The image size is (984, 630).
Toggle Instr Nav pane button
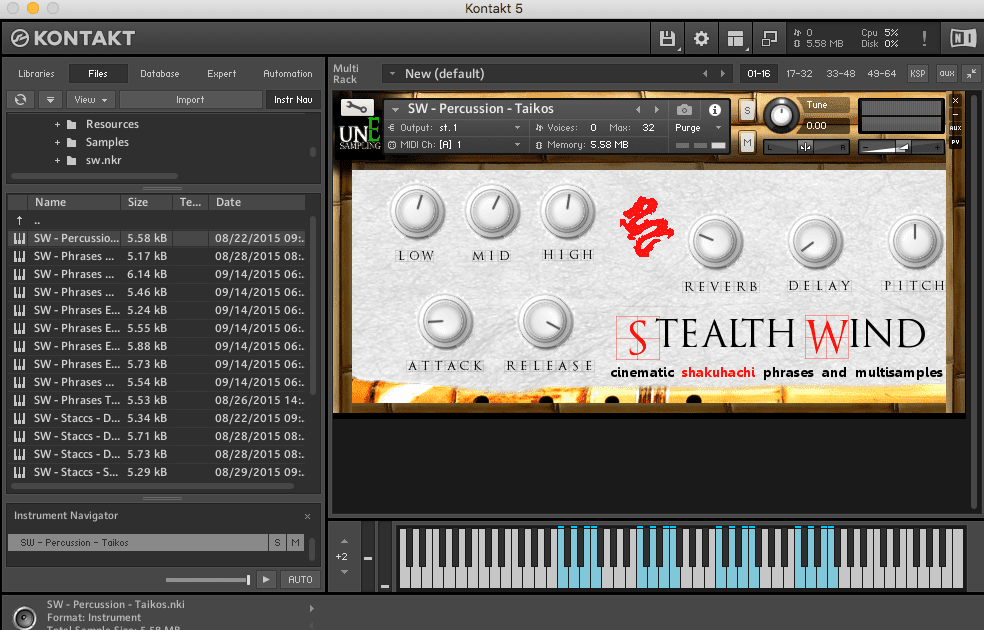point(293,100)
